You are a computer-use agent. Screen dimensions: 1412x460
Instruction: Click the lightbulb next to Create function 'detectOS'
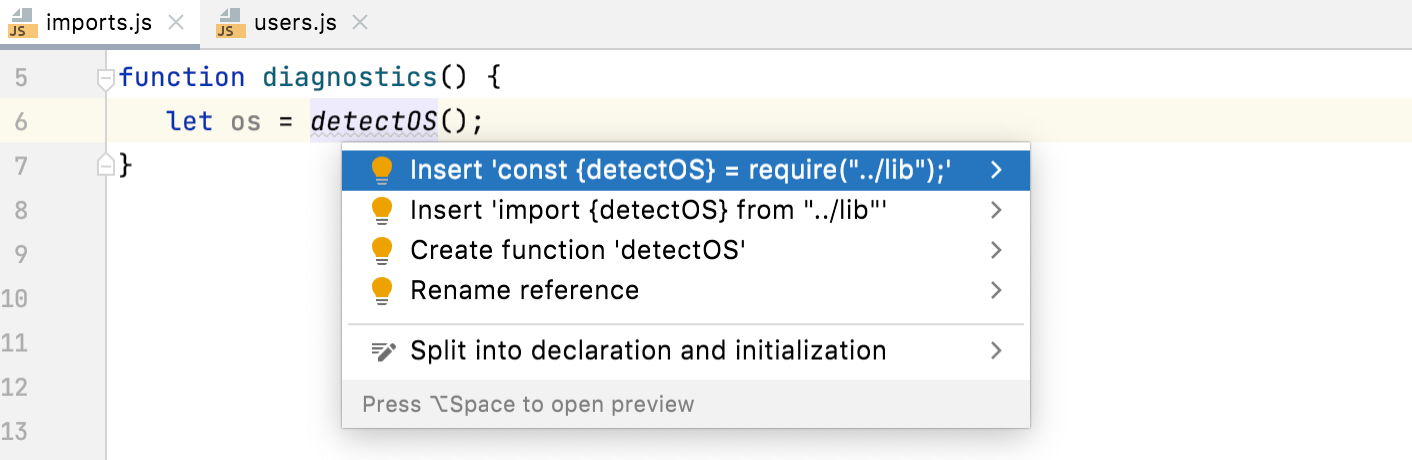pyautogui.click(x=382, y=250)
